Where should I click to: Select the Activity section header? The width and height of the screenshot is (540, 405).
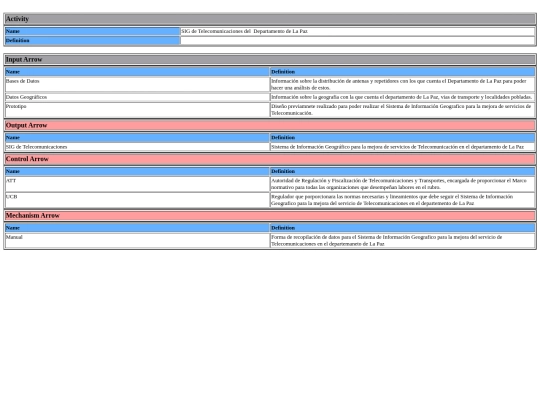pos(270,19)
